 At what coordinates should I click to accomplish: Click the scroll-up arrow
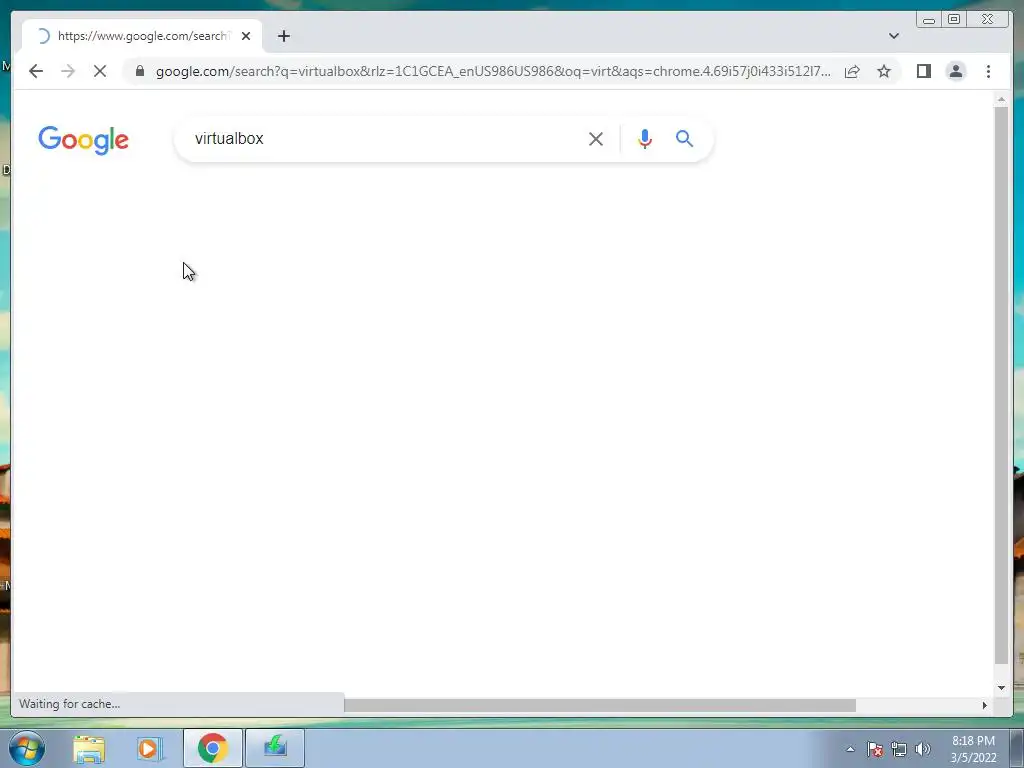1001,99
